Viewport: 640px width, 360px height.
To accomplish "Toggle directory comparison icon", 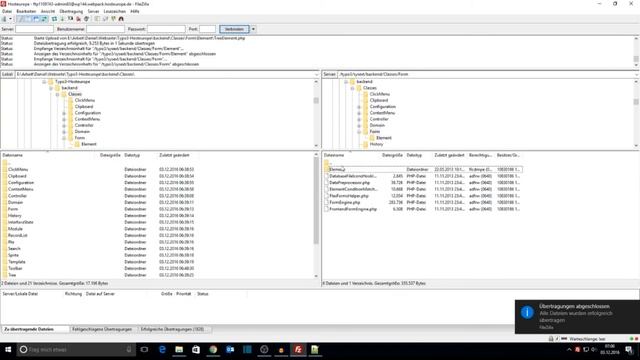I will (x=105, y=19).
